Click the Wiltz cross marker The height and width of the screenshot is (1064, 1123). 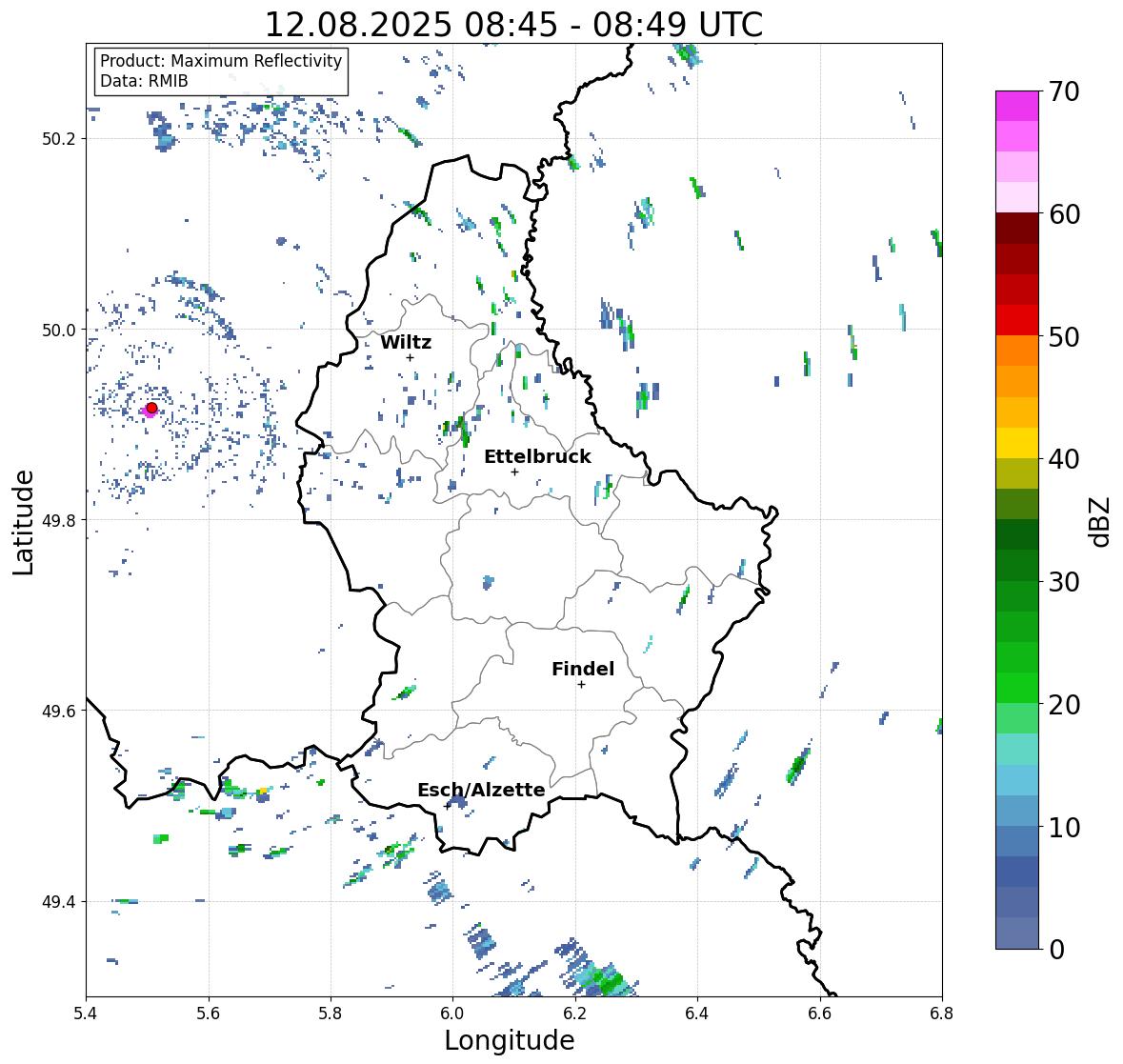(410, 357)
